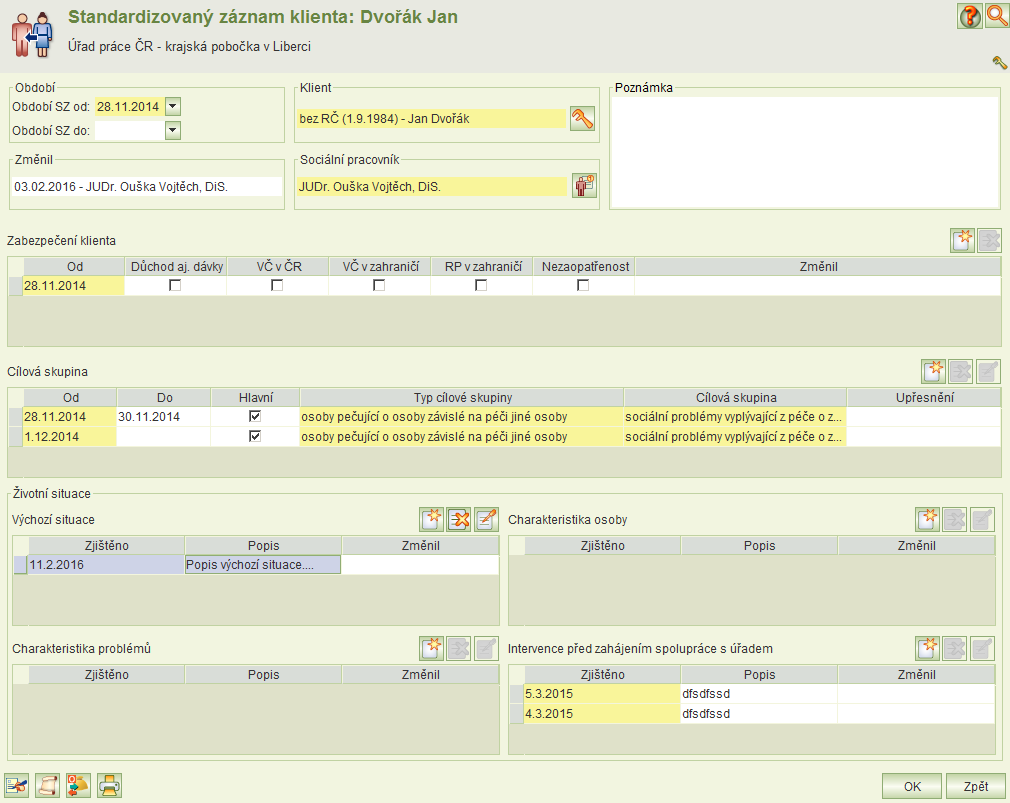The width and height of the screenshot is (1010, 803).
Task: Click the empty Období SZ do date field
Action: (x=129, y=130)
